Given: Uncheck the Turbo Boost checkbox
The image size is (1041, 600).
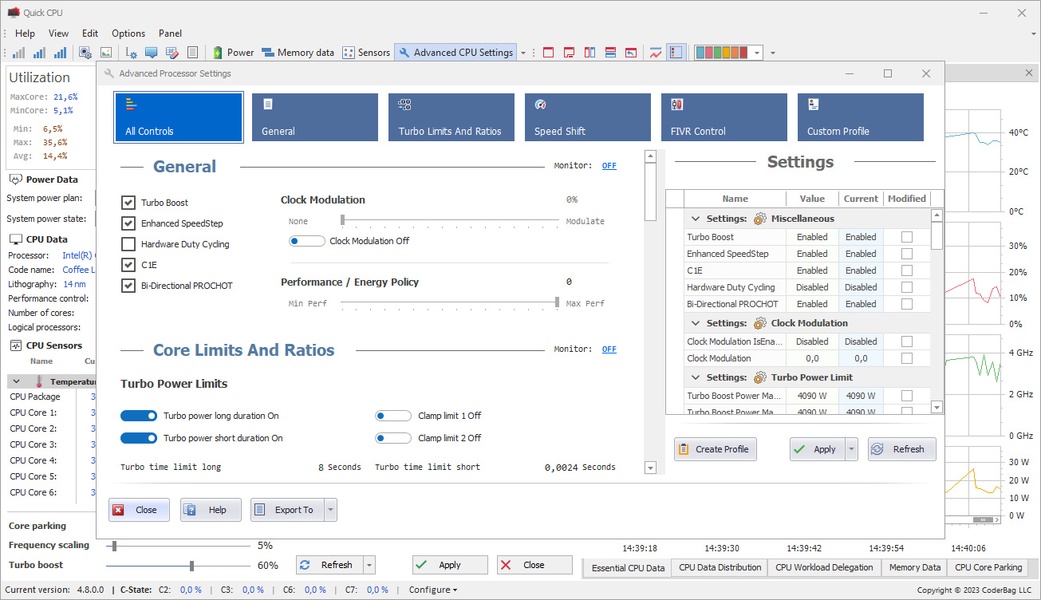Looking at the screenshot, I should coord(128,203).
